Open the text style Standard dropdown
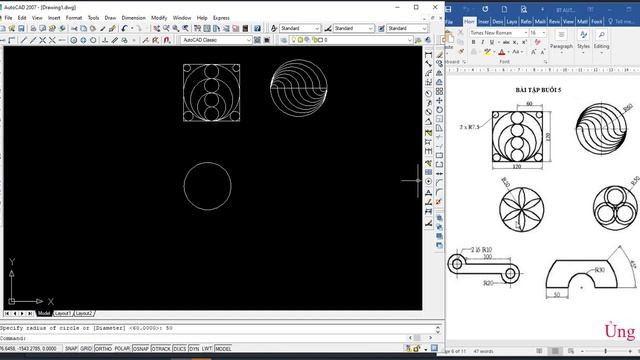The image size is (640, 360). (317, 29)
